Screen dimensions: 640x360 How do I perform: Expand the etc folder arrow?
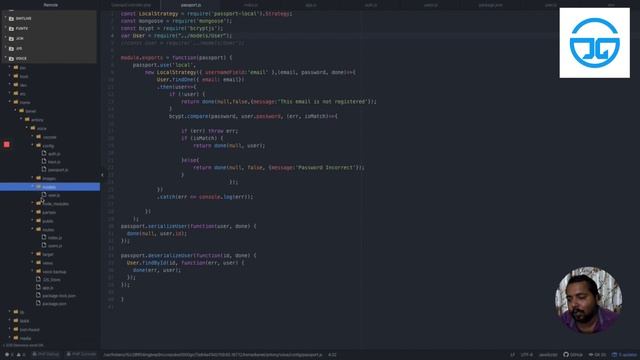tap(10, 93)
